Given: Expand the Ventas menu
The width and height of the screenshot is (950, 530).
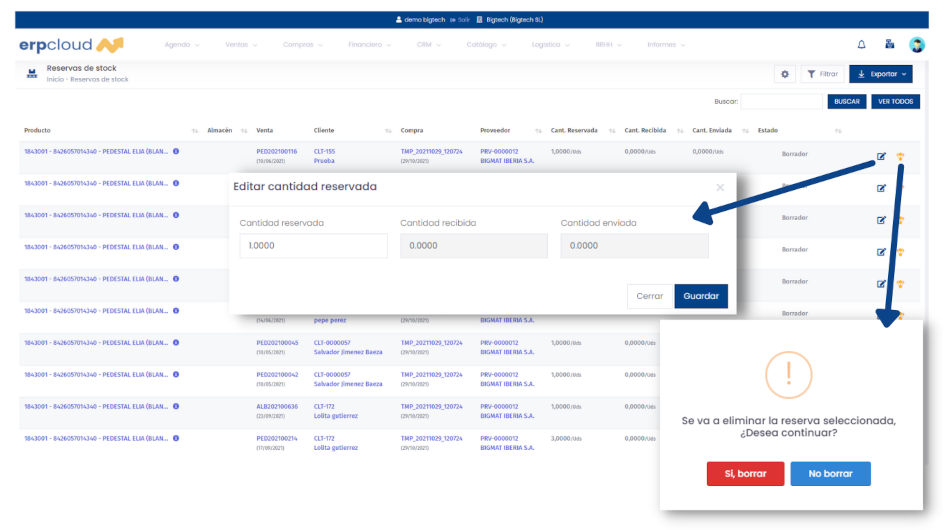Looking at the screenshot, I should coord(241,45).
